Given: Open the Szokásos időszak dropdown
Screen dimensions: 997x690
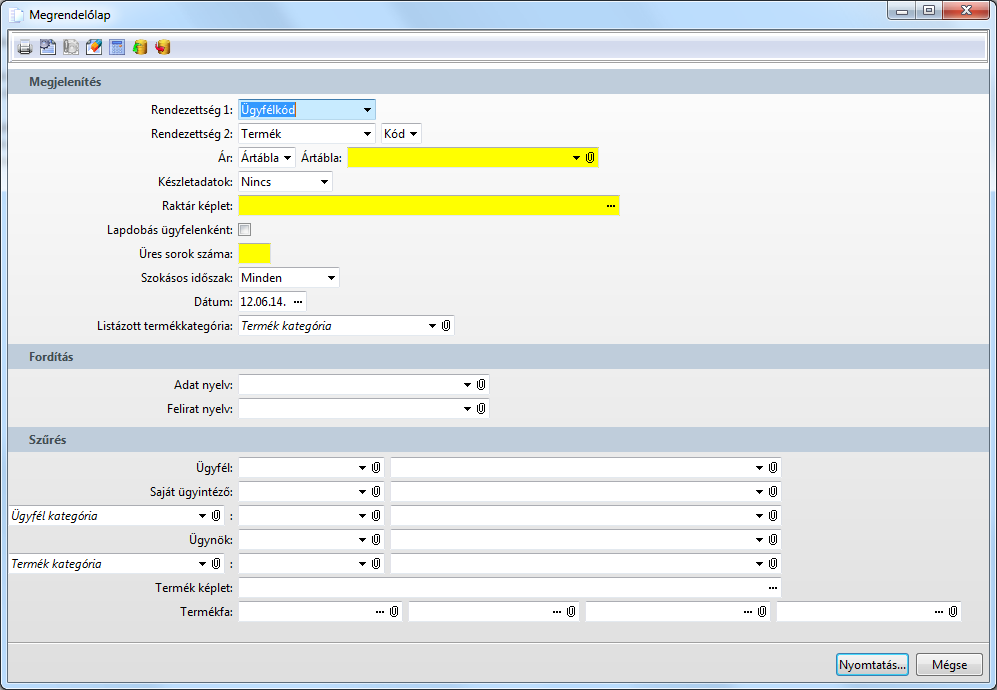Looking at the screenshot, I should (x=331, y=278).
